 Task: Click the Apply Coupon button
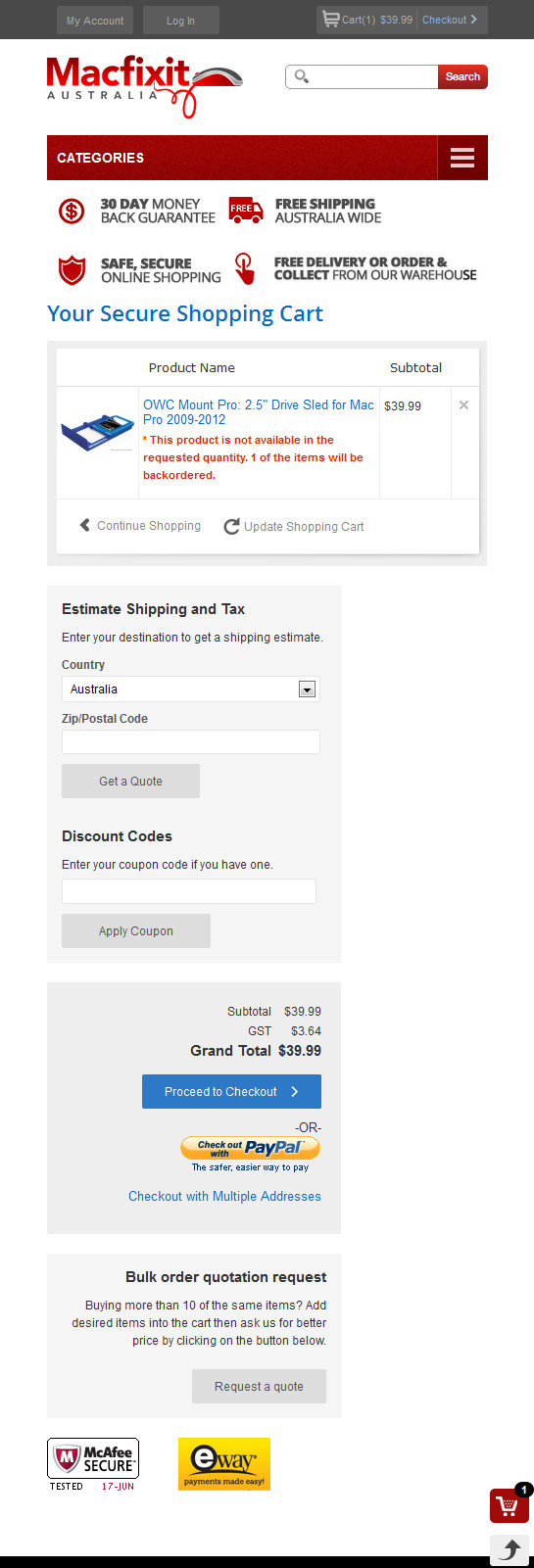pyautogui.click(x=136, y=931)
